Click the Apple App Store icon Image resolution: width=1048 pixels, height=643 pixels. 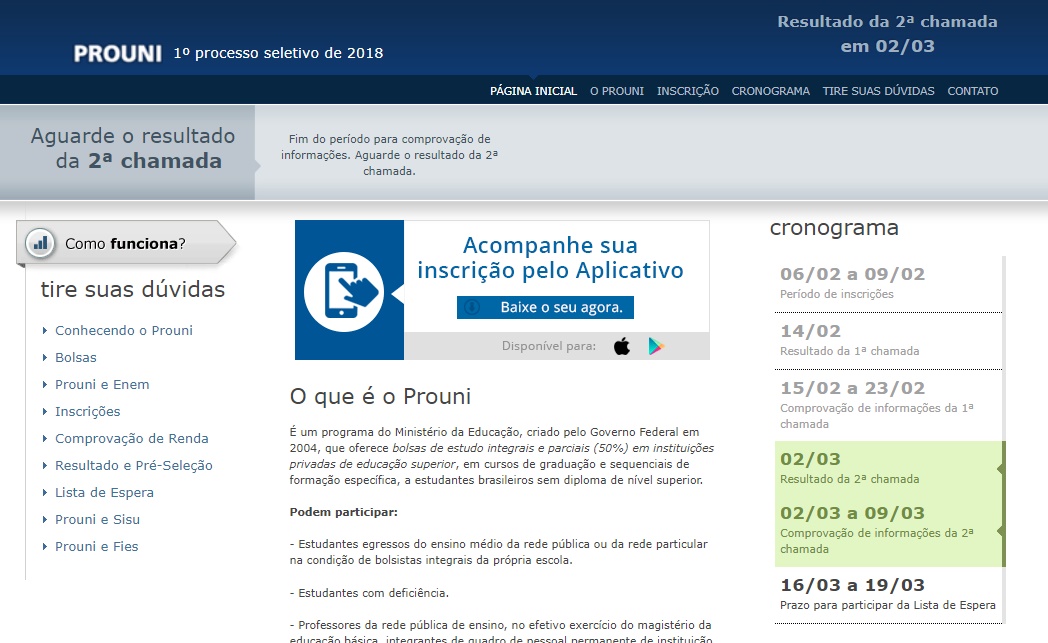pyautogui.click(x=622, y=347)
